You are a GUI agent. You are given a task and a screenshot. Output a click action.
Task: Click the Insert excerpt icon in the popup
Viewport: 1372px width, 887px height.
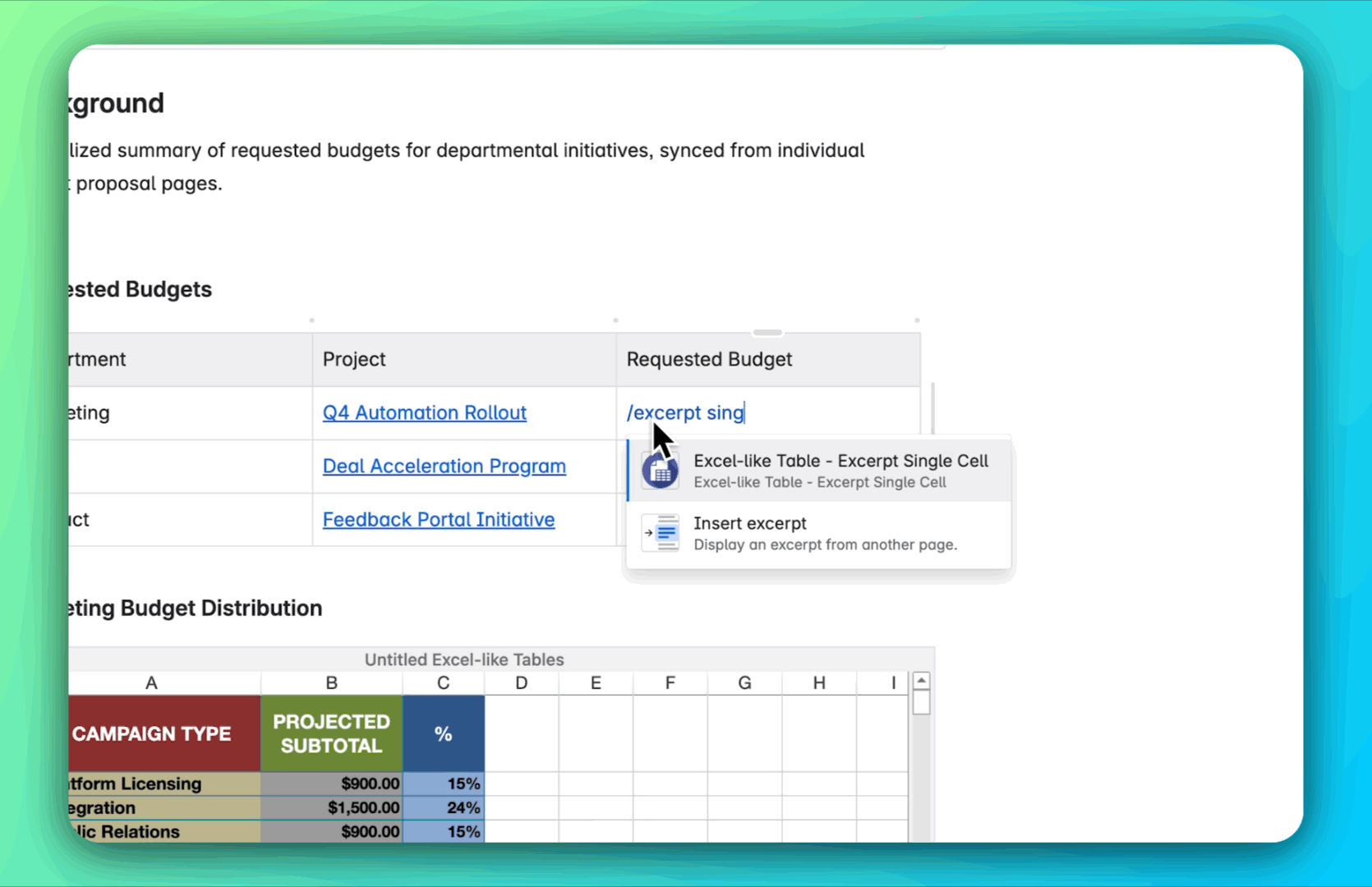point(661,532)
